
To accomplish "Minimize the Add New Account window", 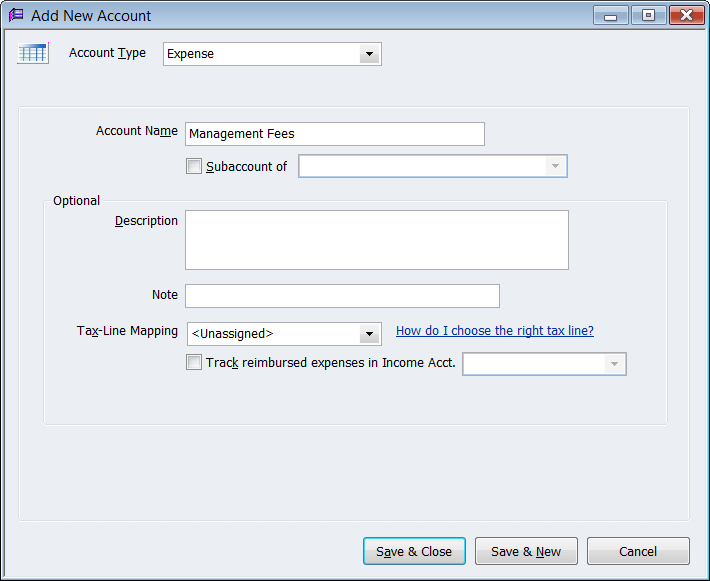I will tap(611, 16).
